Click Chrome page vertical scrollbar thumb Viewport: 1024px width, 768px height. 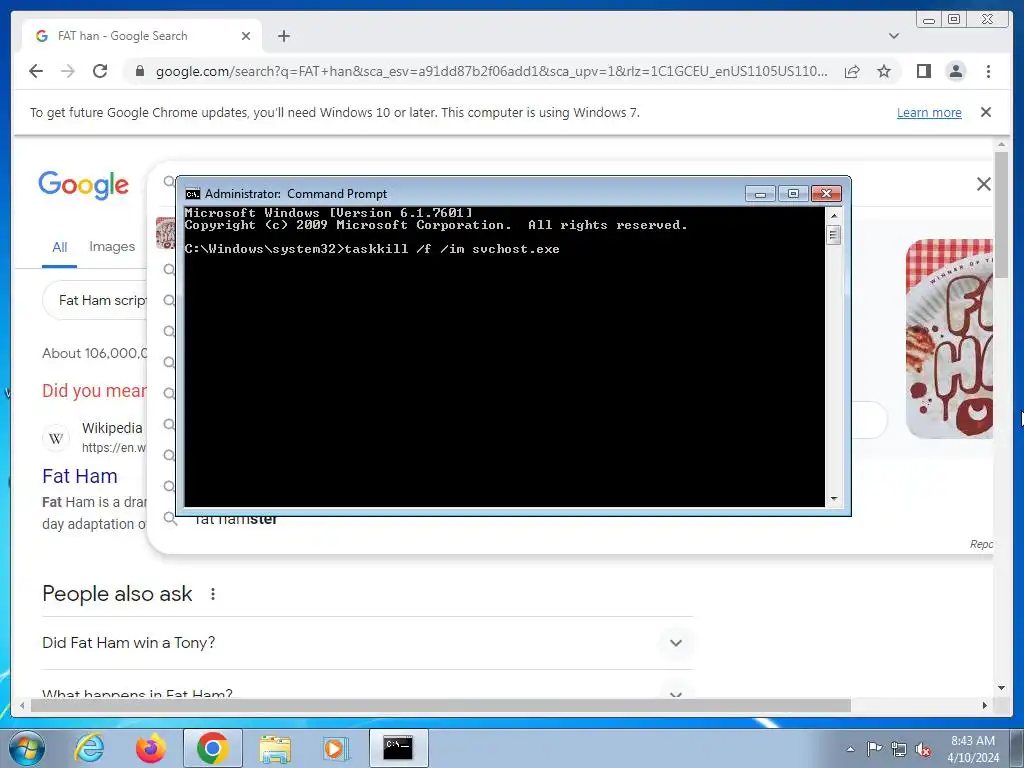point(1002,214)
